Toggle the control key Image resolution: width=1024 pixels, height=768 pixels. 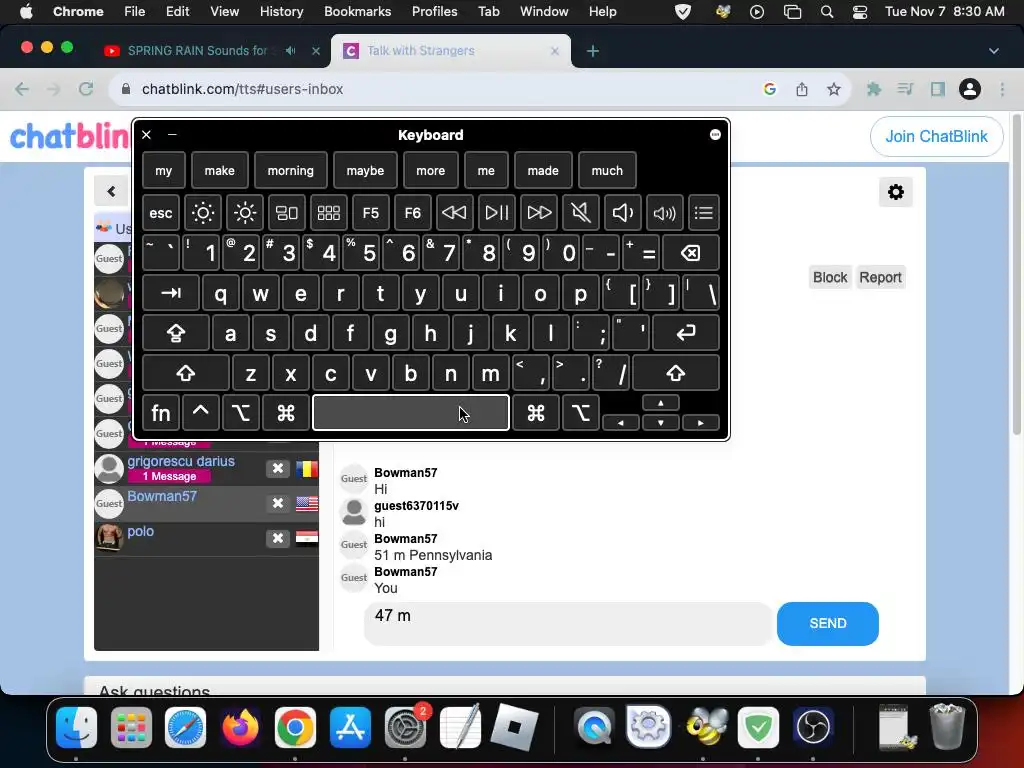pos(200,413)
